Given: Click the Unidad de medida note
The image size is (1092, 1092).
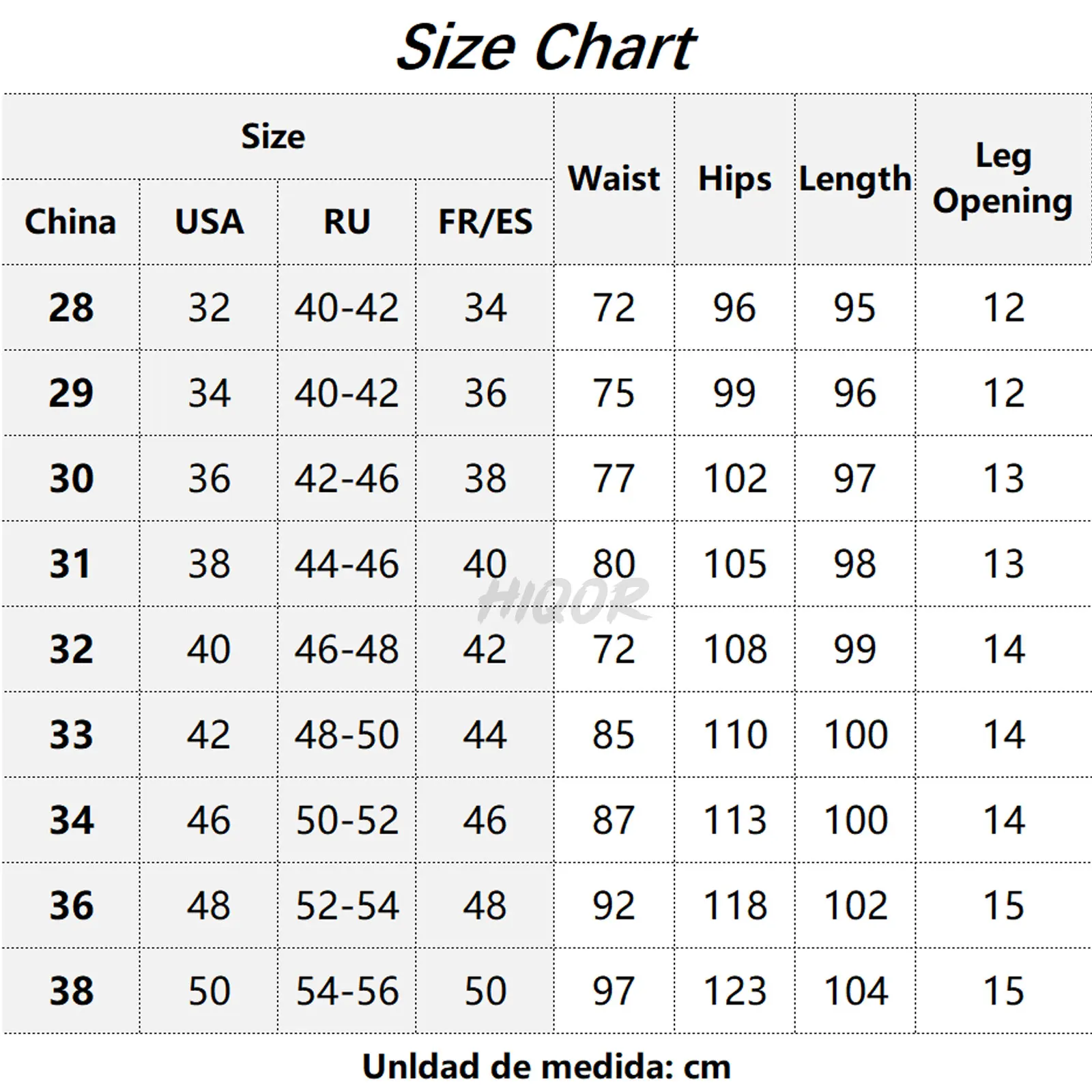Looking at the screenshot, I should (x=546, y=1066).
